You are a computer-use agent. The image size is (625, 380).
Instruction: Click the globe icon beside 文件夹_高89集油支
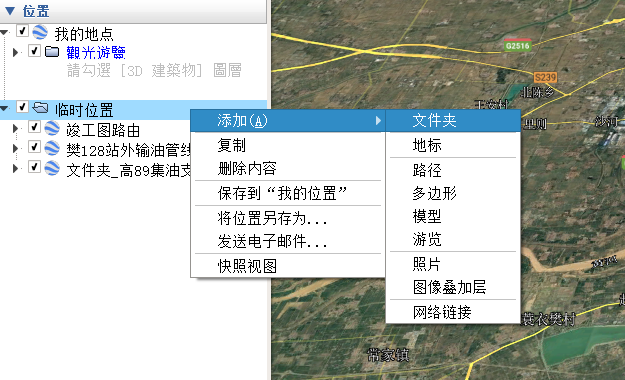[52, 168]
